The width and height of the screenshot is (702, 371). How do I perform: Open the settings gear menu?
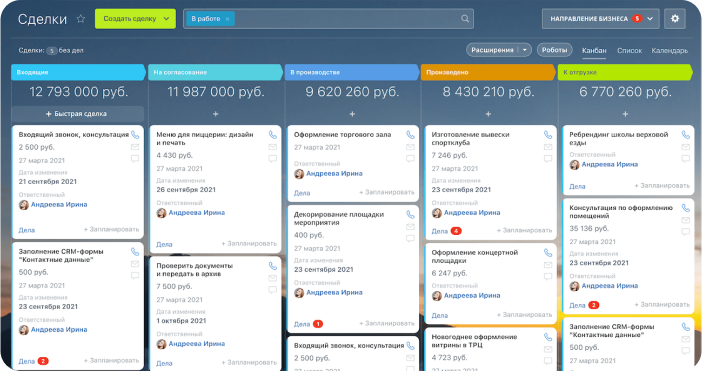[x=675, y=19]
